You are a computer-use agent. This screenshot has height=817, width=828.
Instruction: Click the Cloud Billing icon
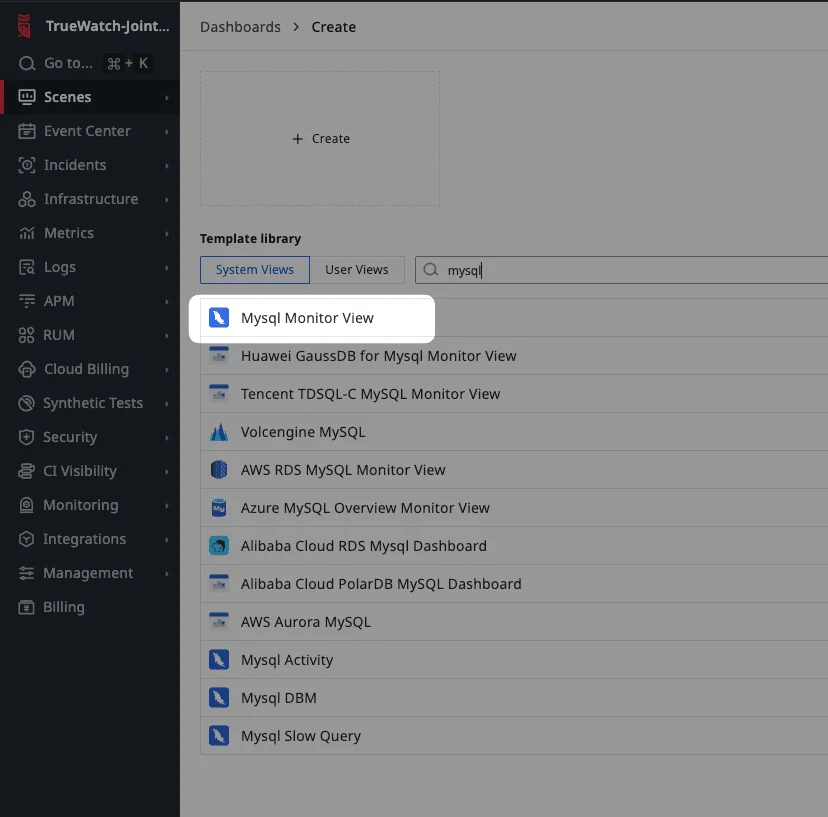(27, 369)
